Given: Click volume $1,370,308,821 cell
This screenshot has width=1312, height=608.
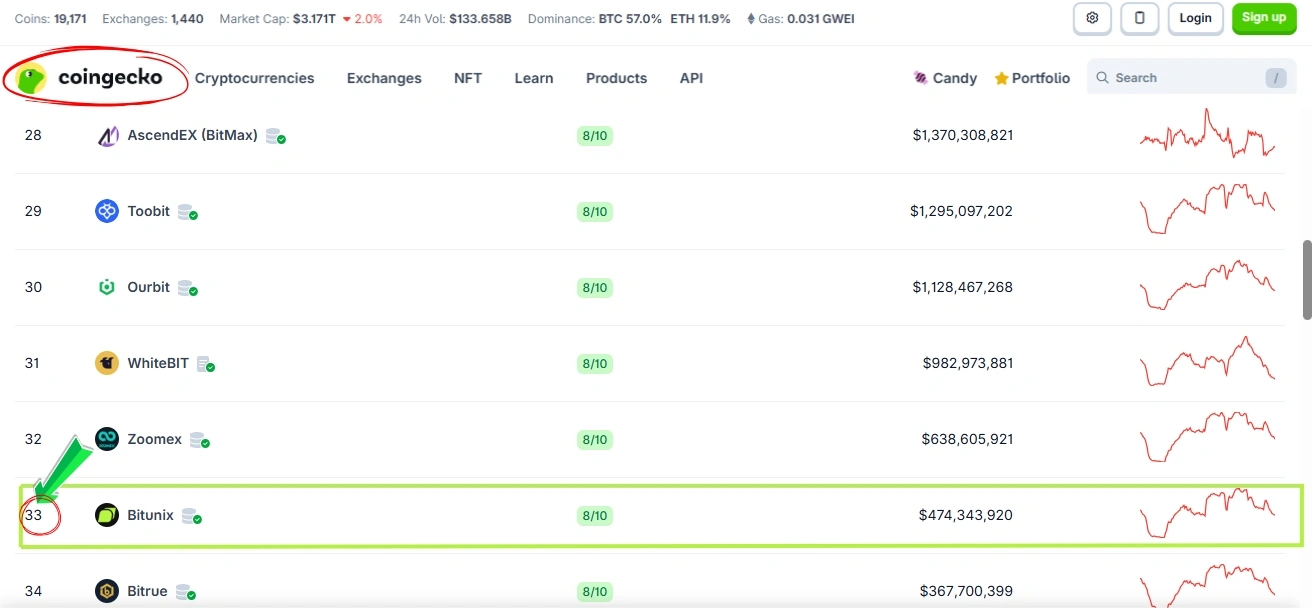Looking at the screenshot, I should point(962,135).
